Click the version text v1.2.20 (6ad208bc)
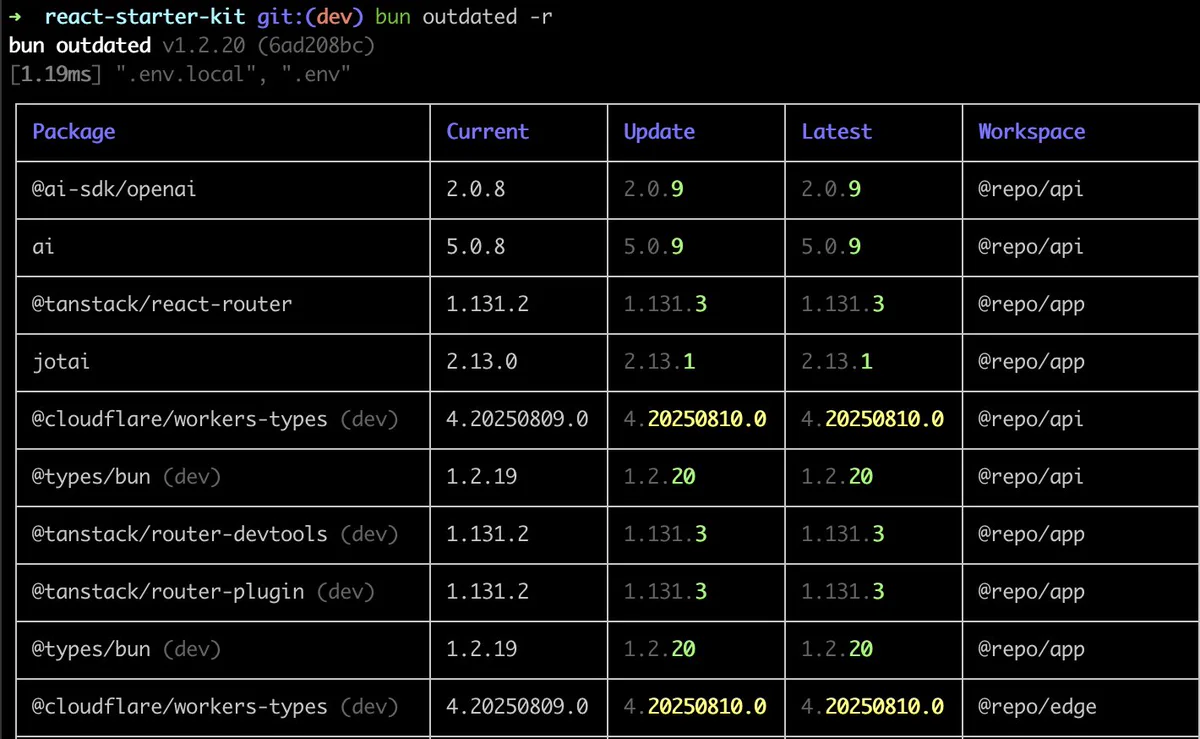The height and width of the screenshot is (739, 1200). 268,45
